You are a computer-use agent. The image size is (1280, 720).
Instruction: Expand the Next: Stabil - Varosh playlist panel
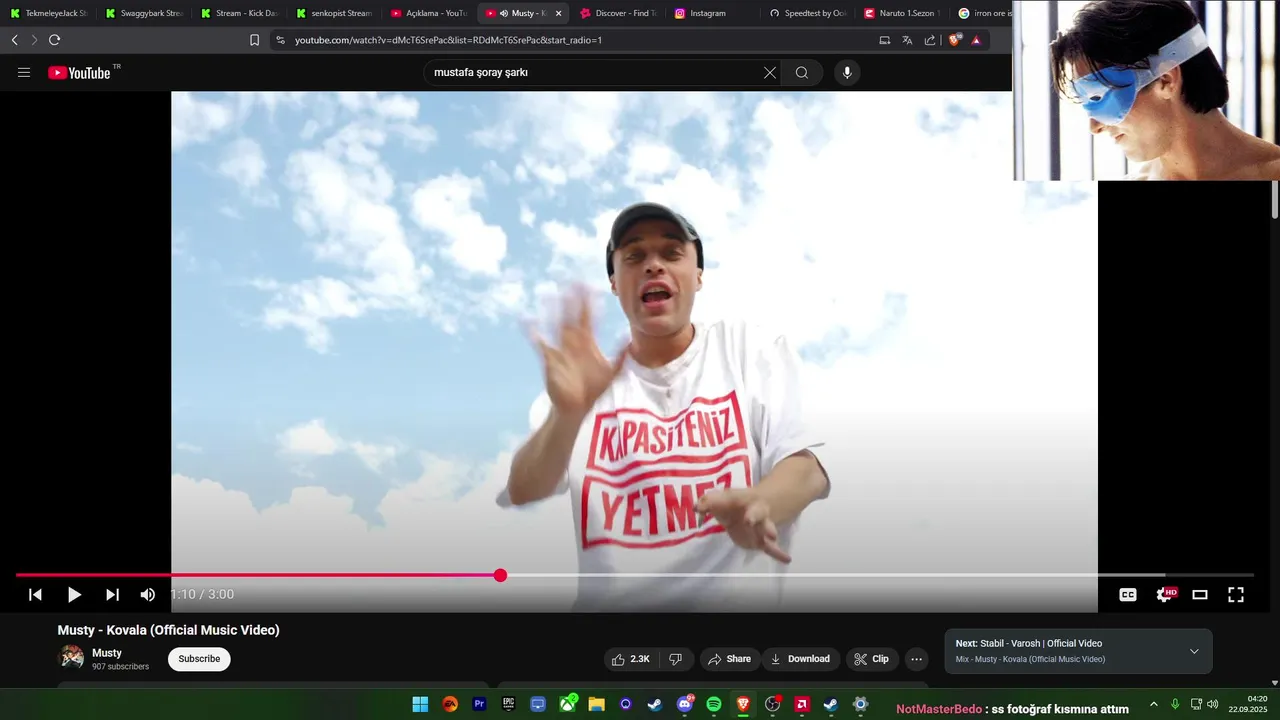(x=1194, y=651)
